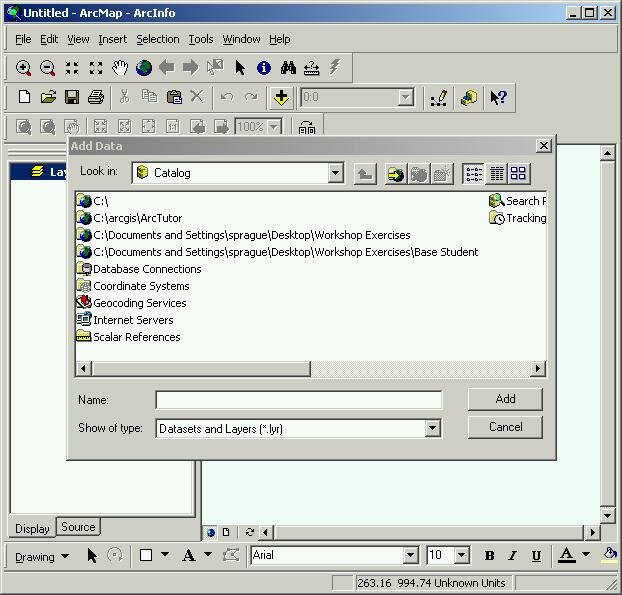Activate the Identify tool

pos(264,68)
